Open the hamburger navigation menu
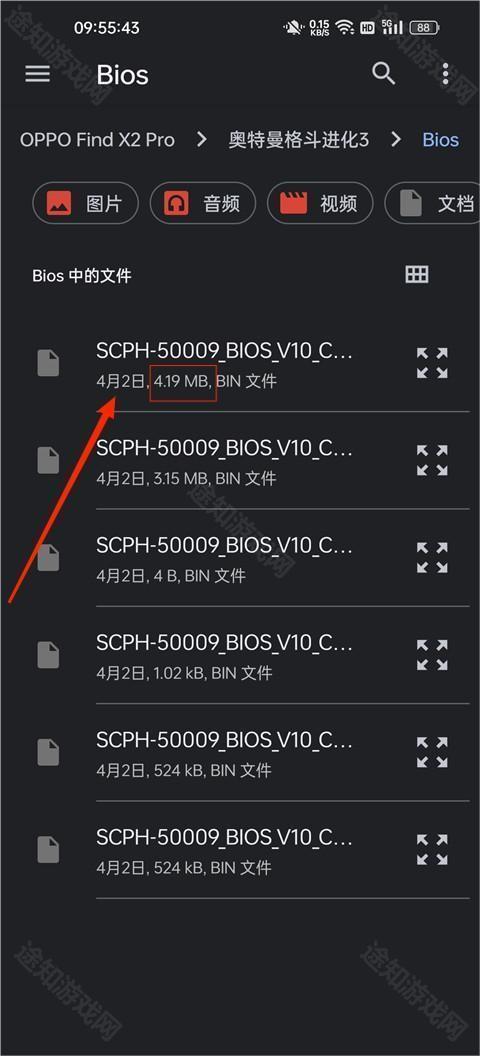Image resolution: width=480 pixels, height=1056 pixels. click(x=38, y=74)
